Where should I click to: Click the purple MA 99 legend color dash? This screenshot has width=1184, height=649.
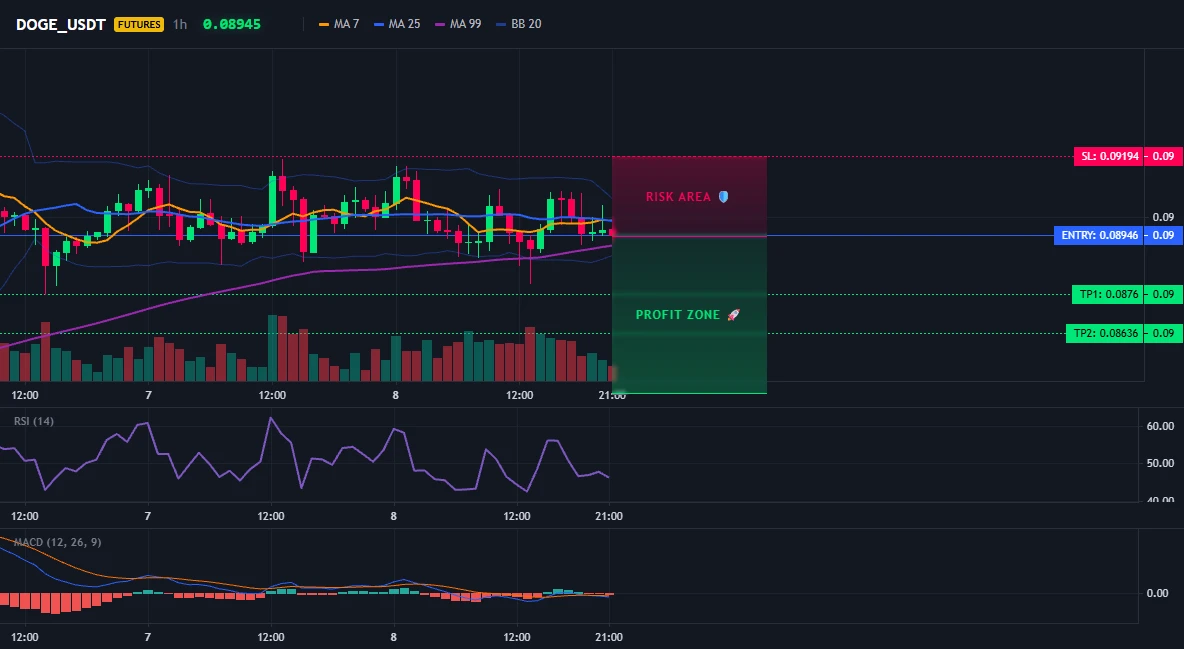click(440, 24)
